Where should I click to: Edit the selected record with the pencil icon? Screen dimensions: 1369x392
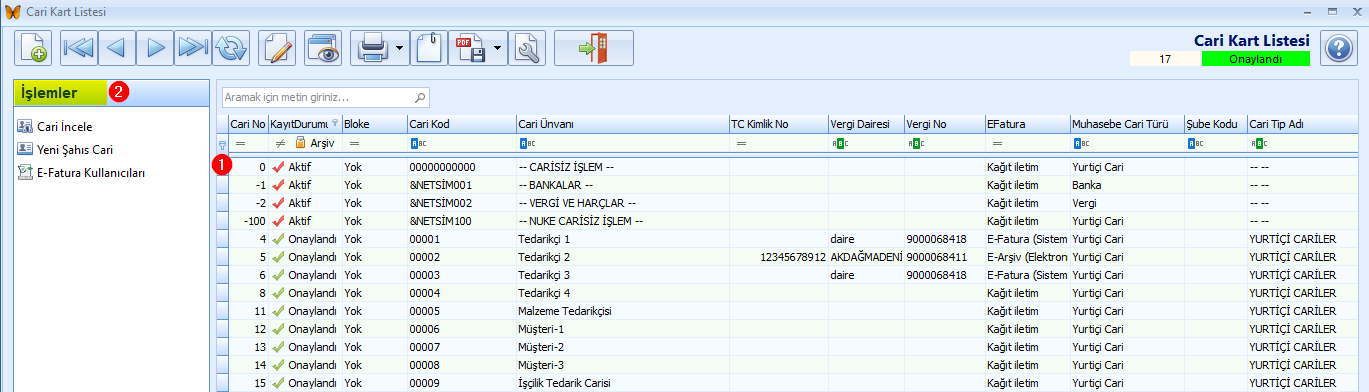[278, 47]
